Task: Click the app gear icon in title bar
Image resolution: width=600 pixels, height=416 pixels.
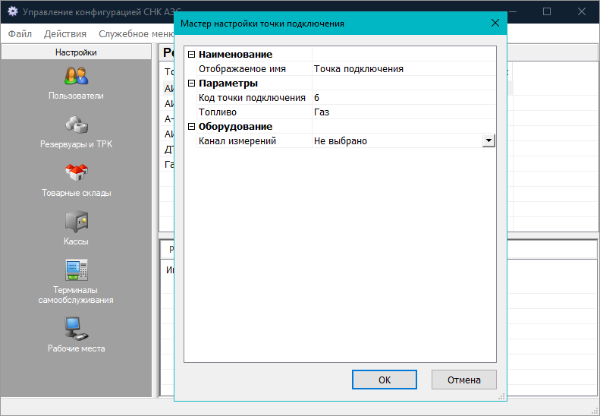Action: point(13,11)
